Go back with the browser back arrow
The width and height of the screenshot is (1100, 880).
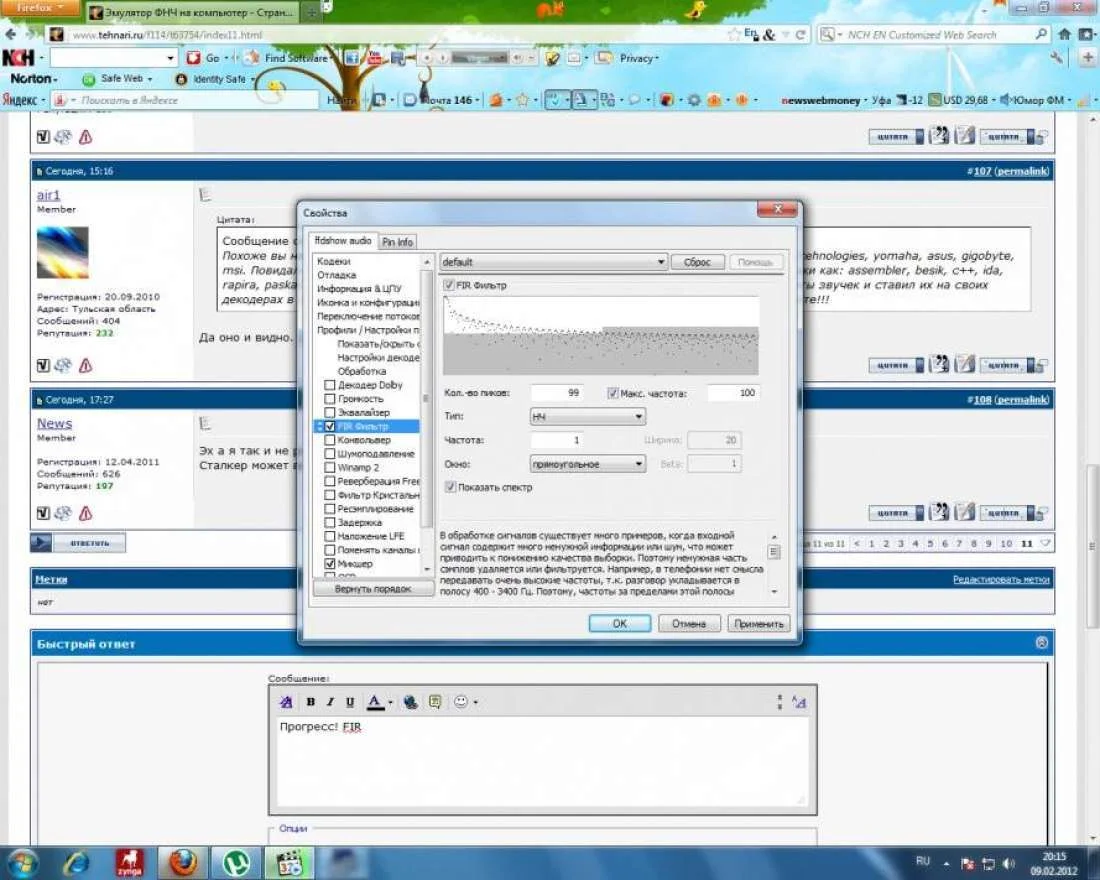point(11,34)
